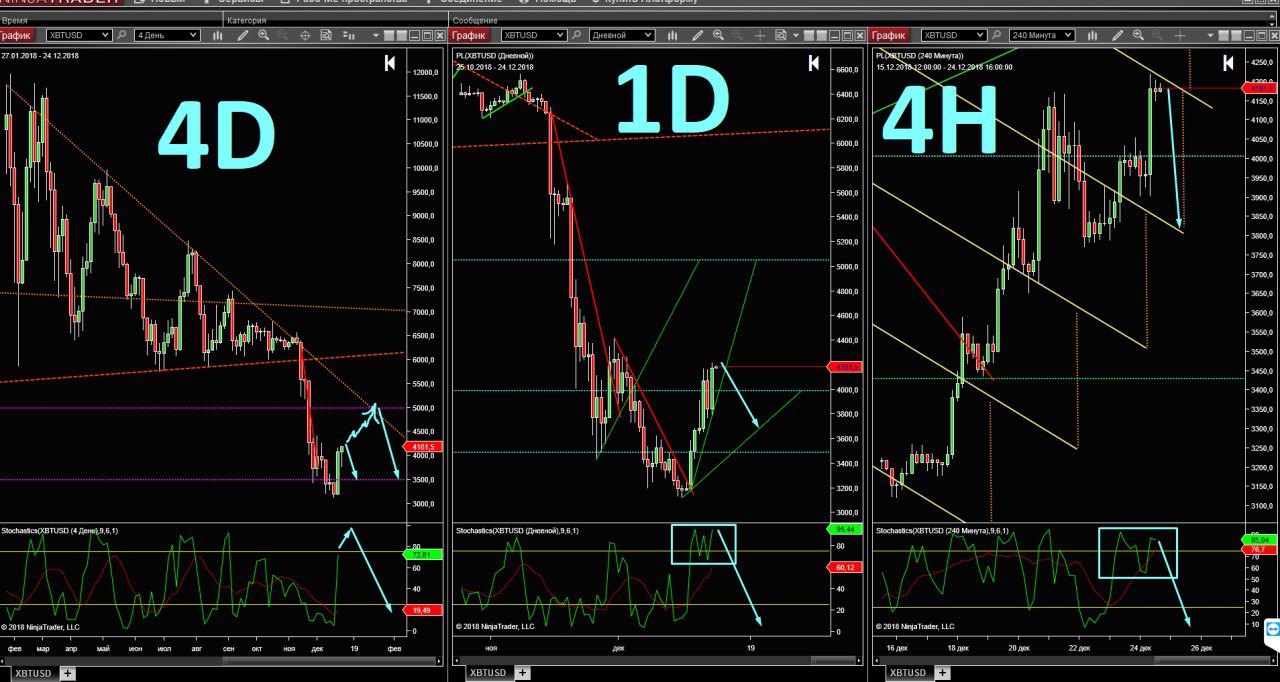Expand toolbar overflow arrow in 4 День chart

pyautogui.click(x=376, y=35)
